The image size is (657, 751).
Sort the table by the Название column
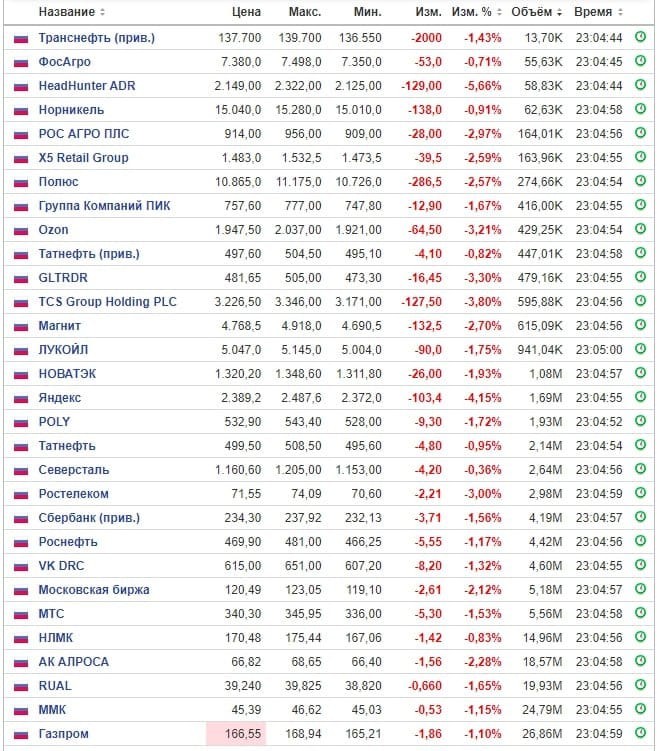point(71,12)
